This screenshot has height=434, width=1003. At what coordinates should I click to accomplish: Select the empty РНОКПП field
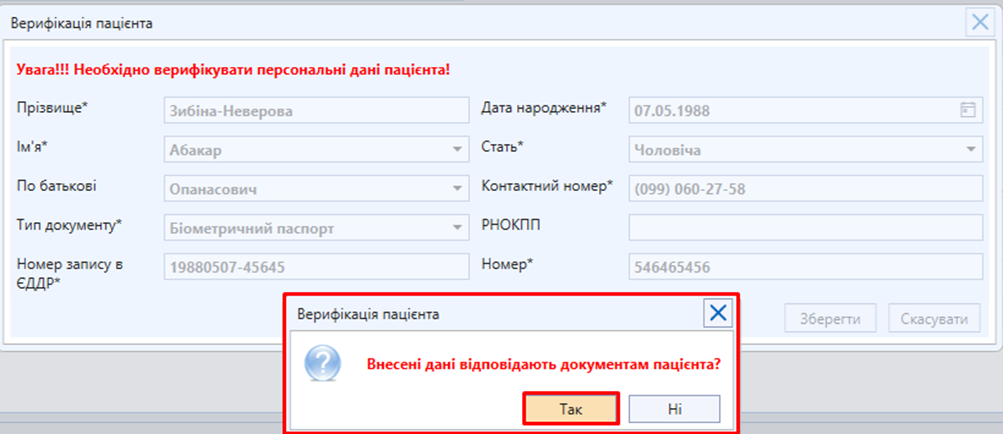[x=805, y=228]
